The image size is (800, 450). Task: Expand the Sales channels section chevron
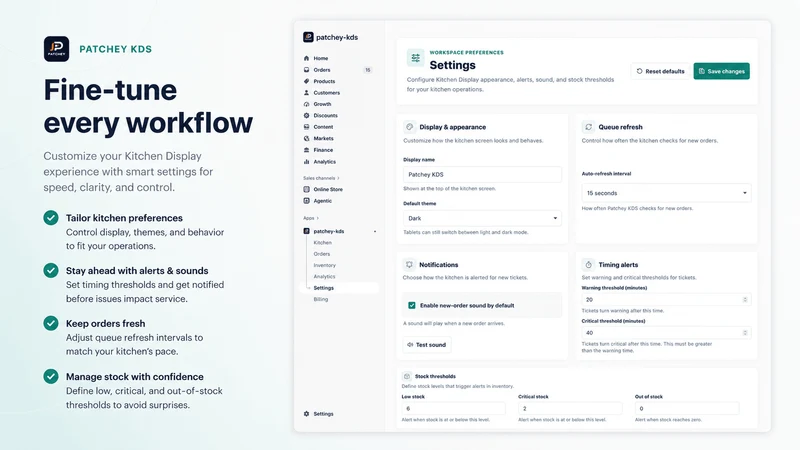(x=338, y=178)
